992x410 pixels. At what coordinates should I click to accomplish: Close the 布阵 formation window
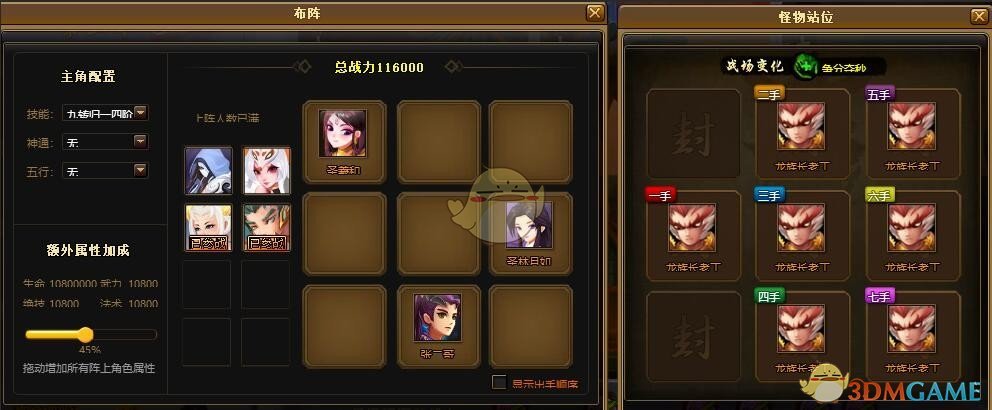[595, 12]
